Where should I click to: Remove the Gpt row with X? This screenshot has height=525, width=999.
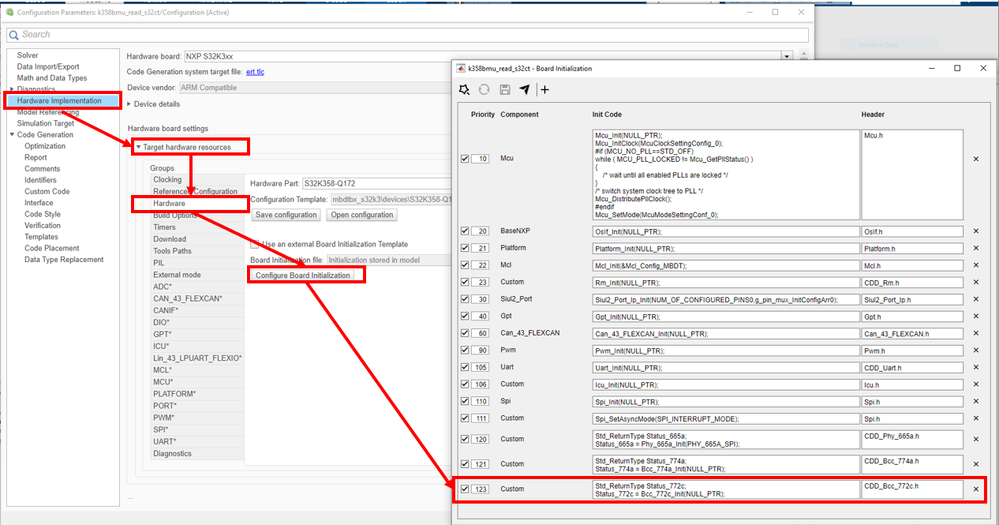pyautogui.click(x=975, y=317)
